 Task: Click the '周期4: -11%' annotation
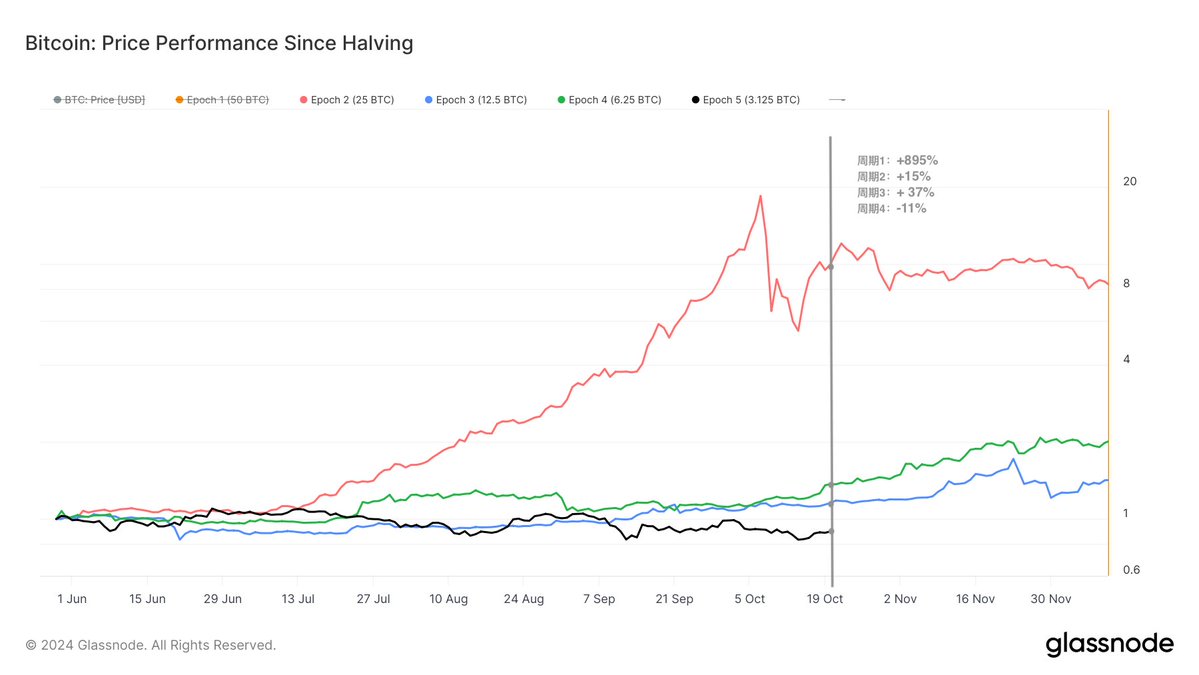point(891,208)
